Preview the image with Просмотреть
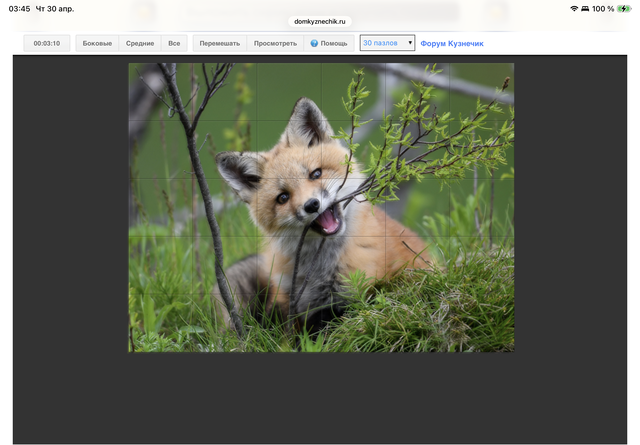 click(x=275, y=44)
